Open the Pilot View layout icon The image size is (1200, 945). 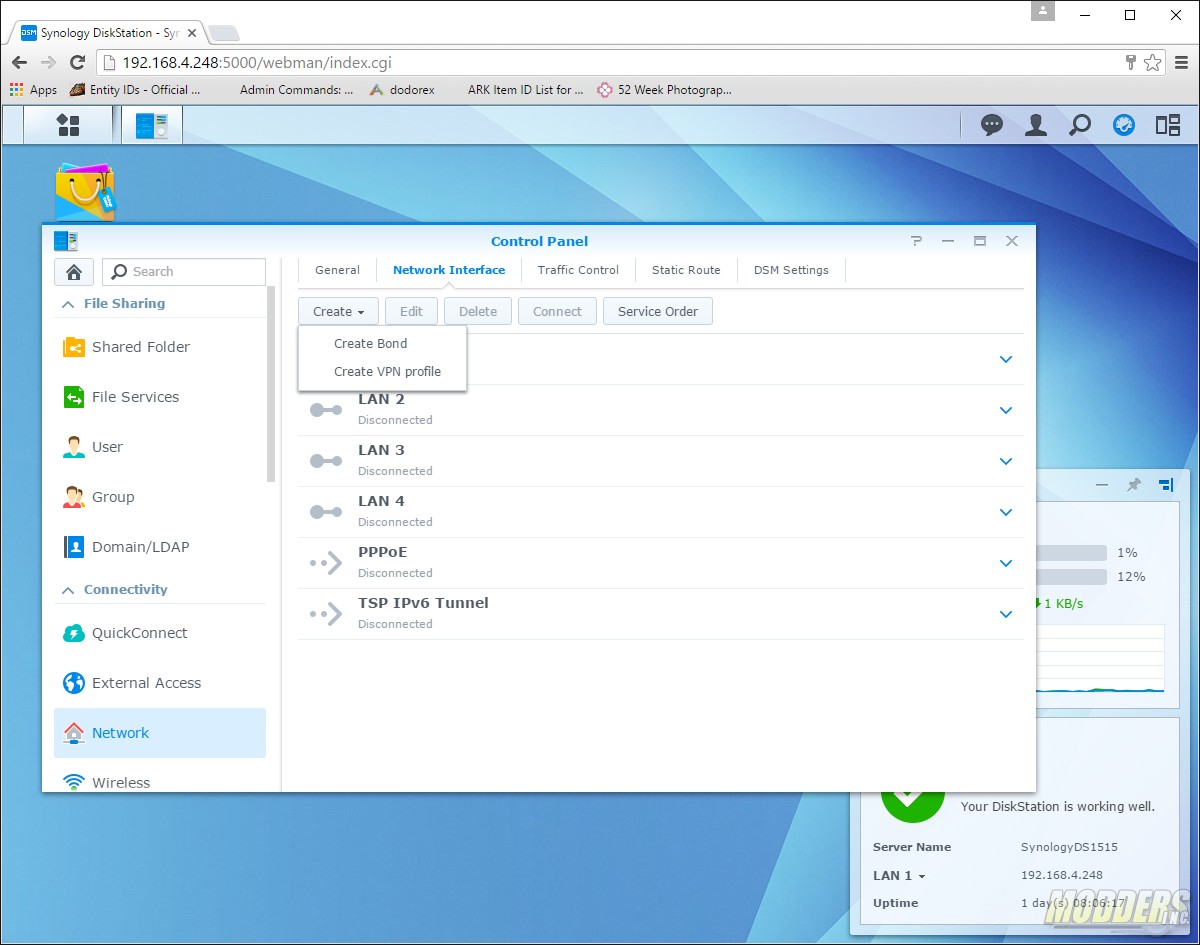click(x=1168, y=125)
